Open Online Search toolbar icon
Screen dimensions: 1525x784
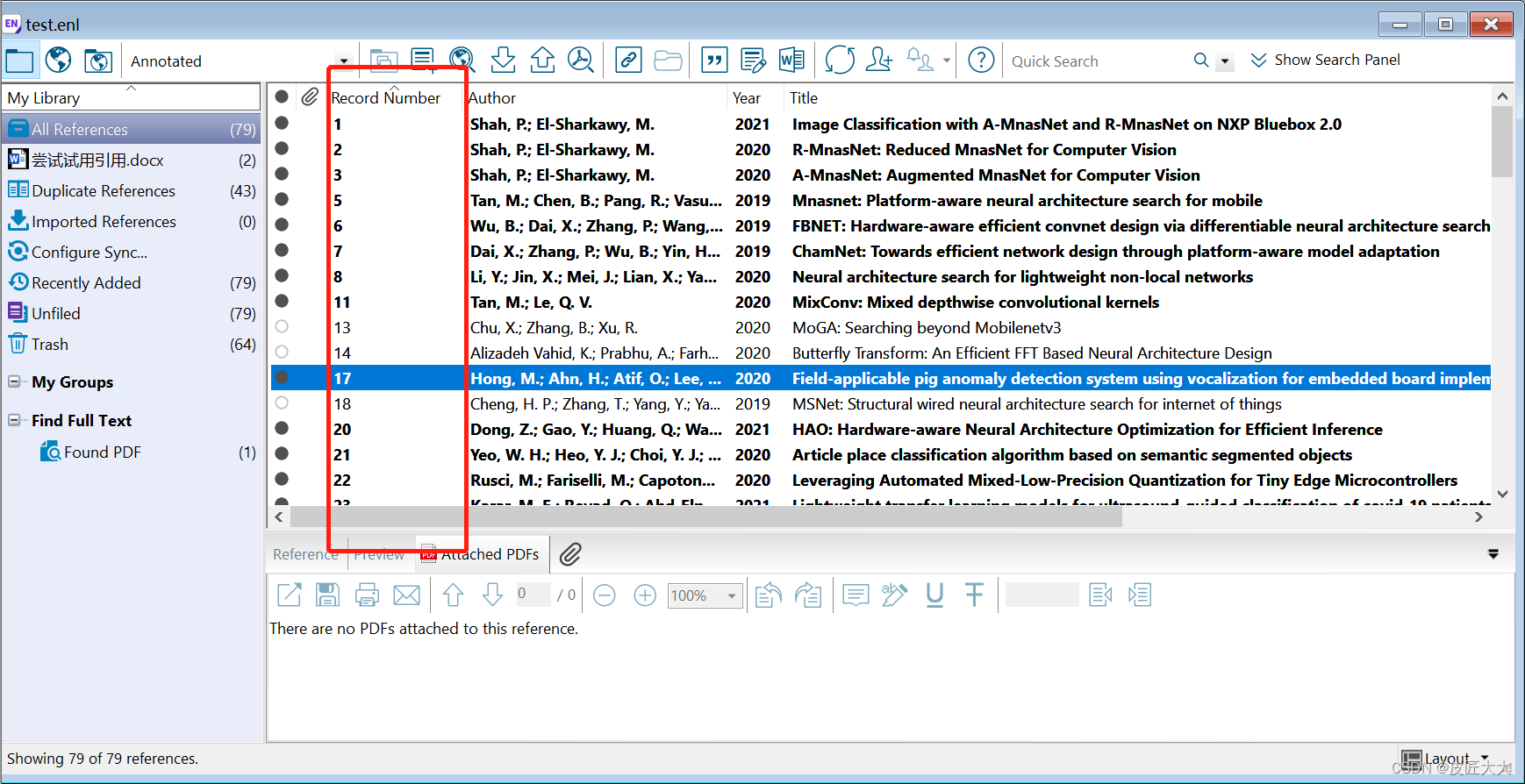click(x=462, y=60)
